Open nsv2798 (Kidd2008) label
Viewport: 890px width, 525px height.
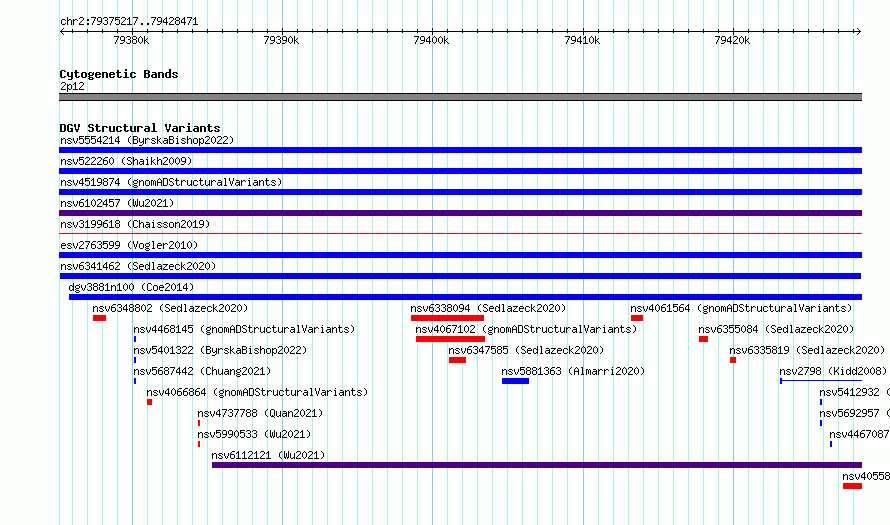click(833, 371)
